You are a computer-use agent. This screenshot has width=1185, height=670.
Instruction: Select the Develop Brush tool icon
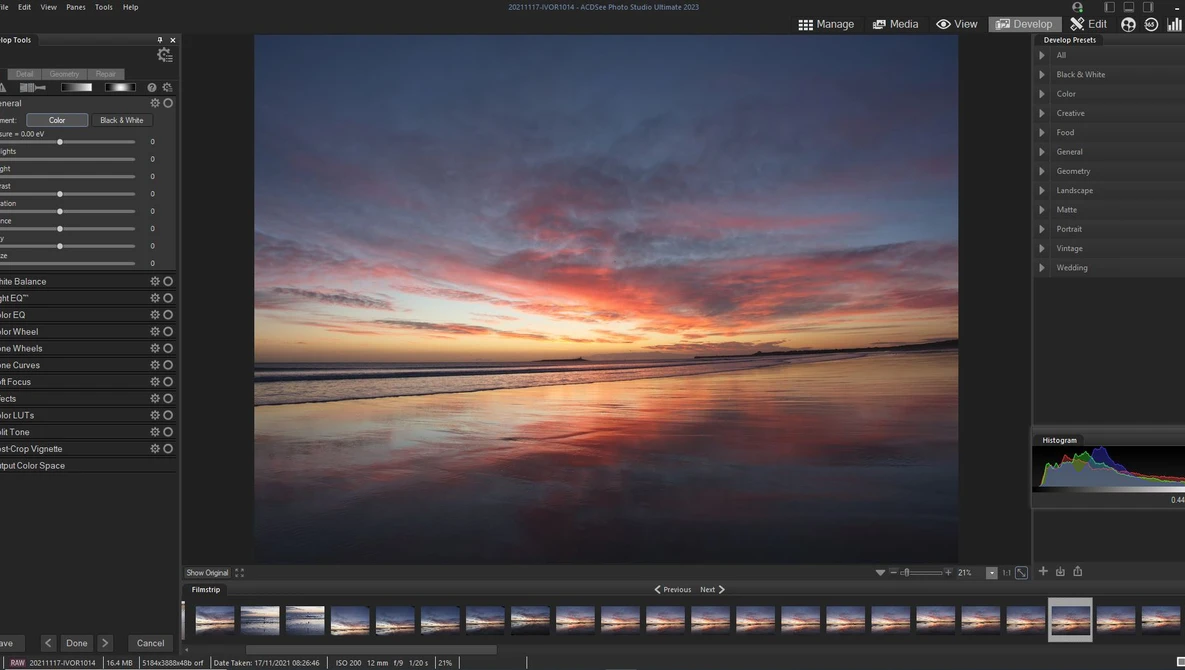[x=32, y=88]
